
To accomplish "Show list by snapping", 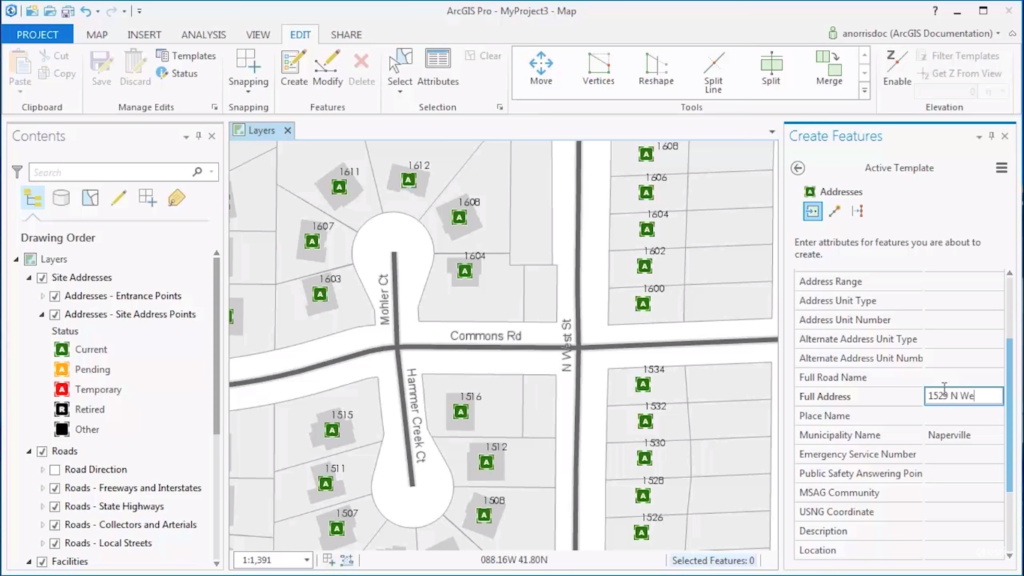I will 148,197.
